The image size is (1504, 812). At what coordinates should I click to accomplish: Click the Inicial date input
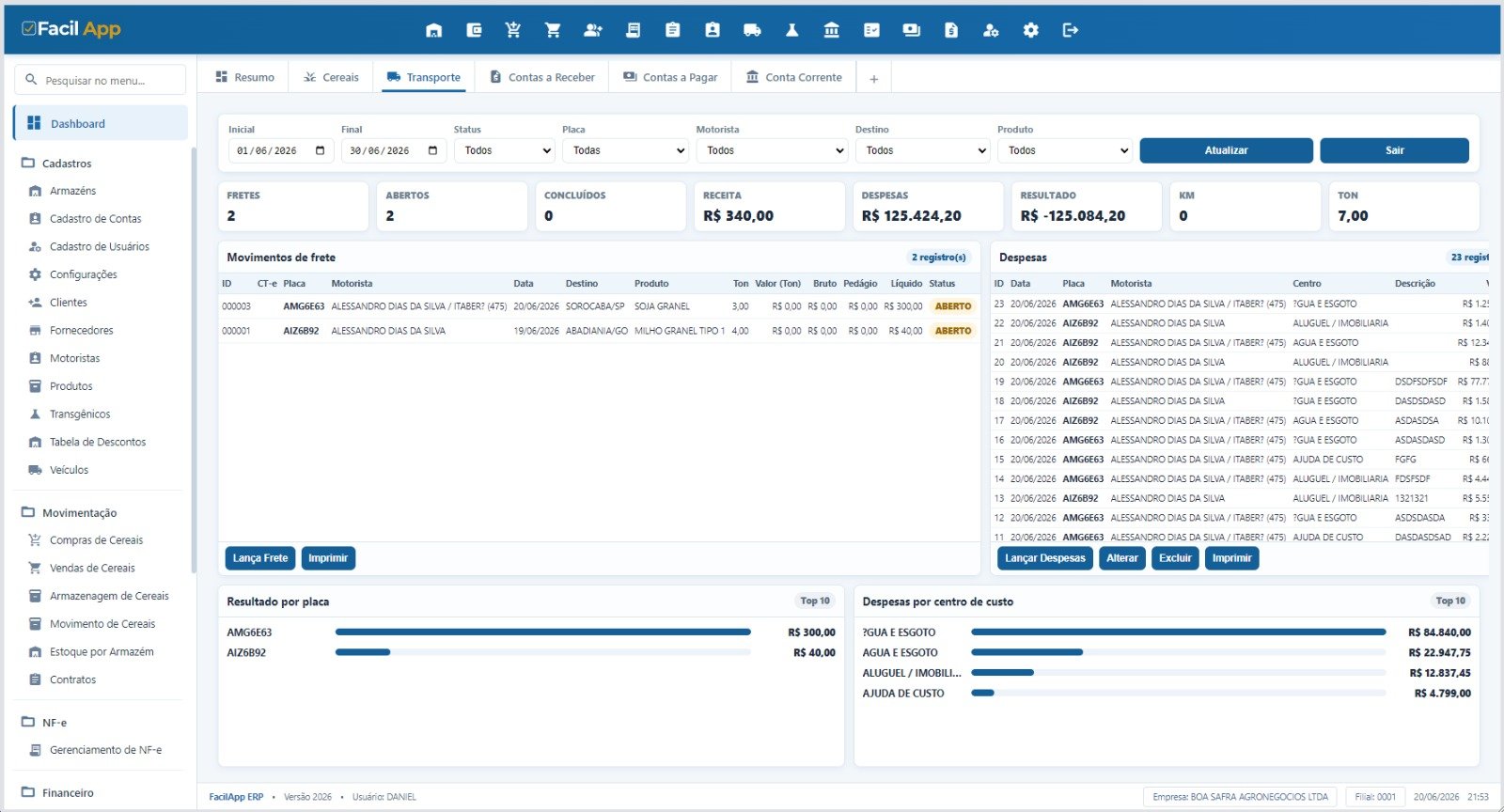click(281, 150)
